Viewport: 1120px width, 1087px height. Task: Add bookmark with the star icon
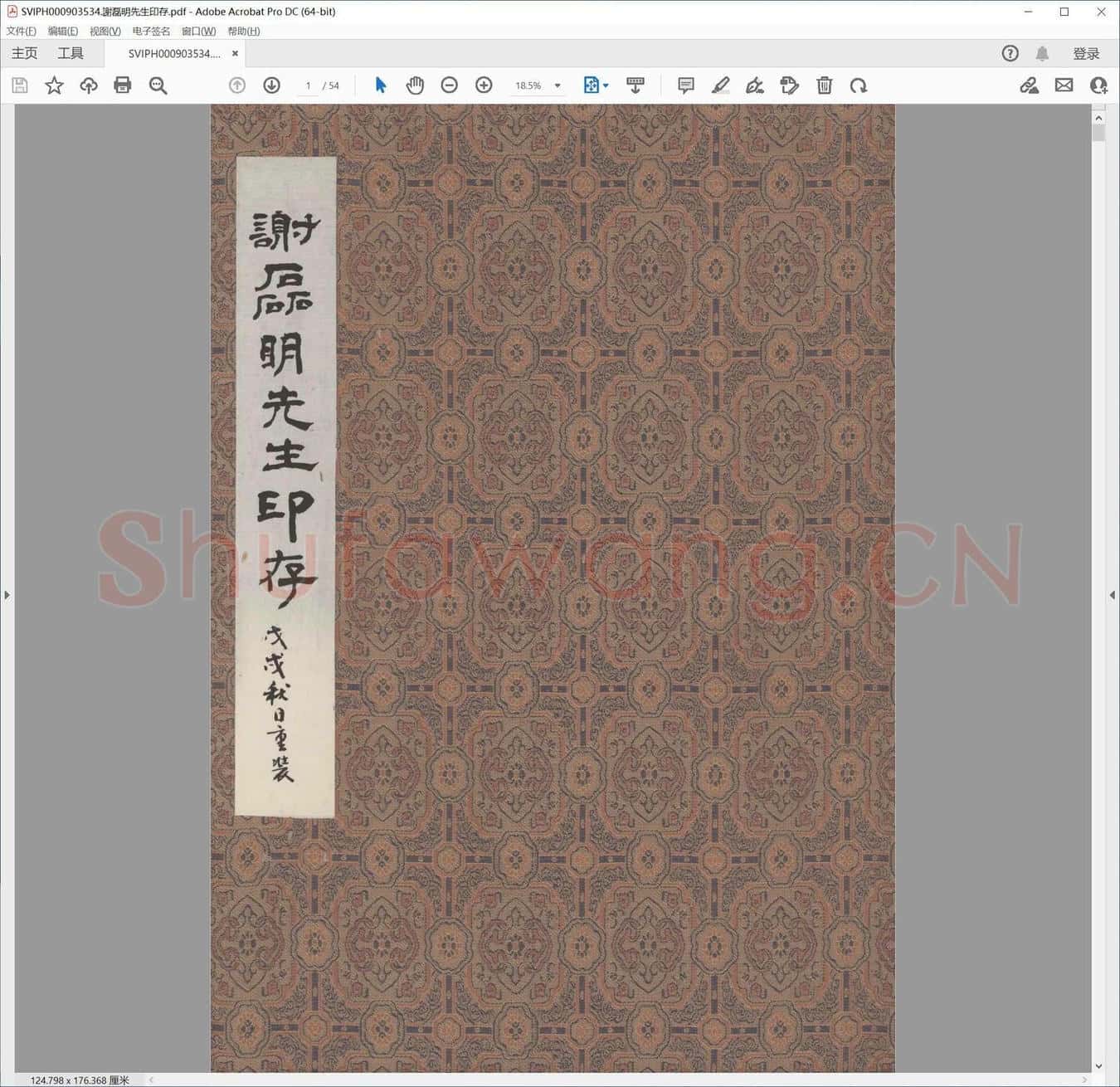coord(54,85)
